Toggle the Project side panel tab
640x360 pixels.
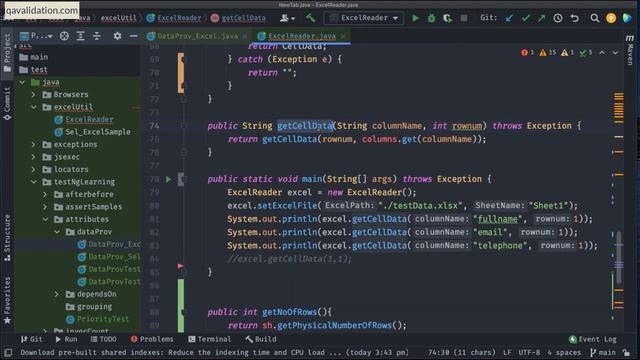7,53
